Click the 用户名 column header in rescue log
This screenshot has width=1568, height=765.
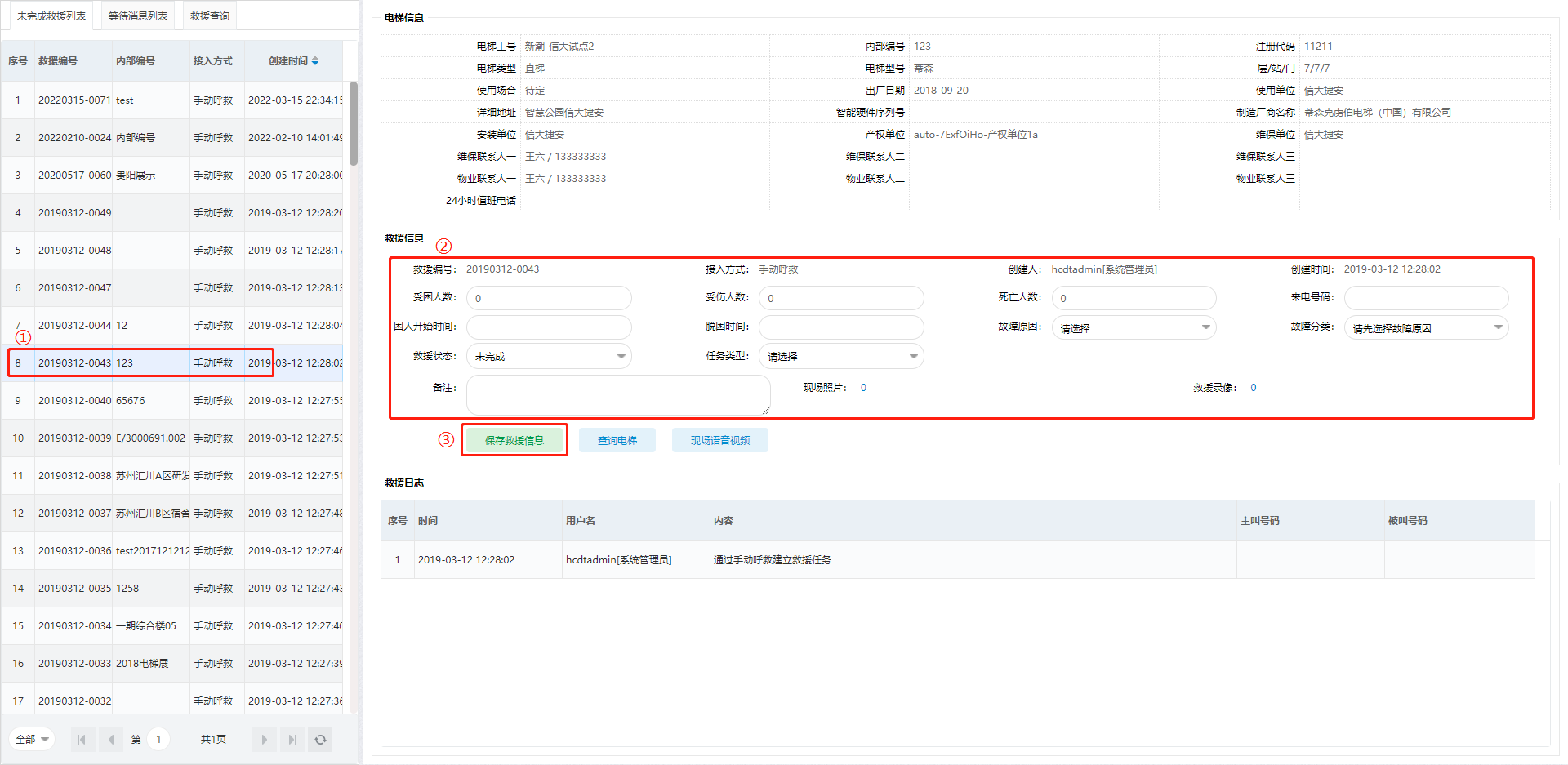(636, 521)
